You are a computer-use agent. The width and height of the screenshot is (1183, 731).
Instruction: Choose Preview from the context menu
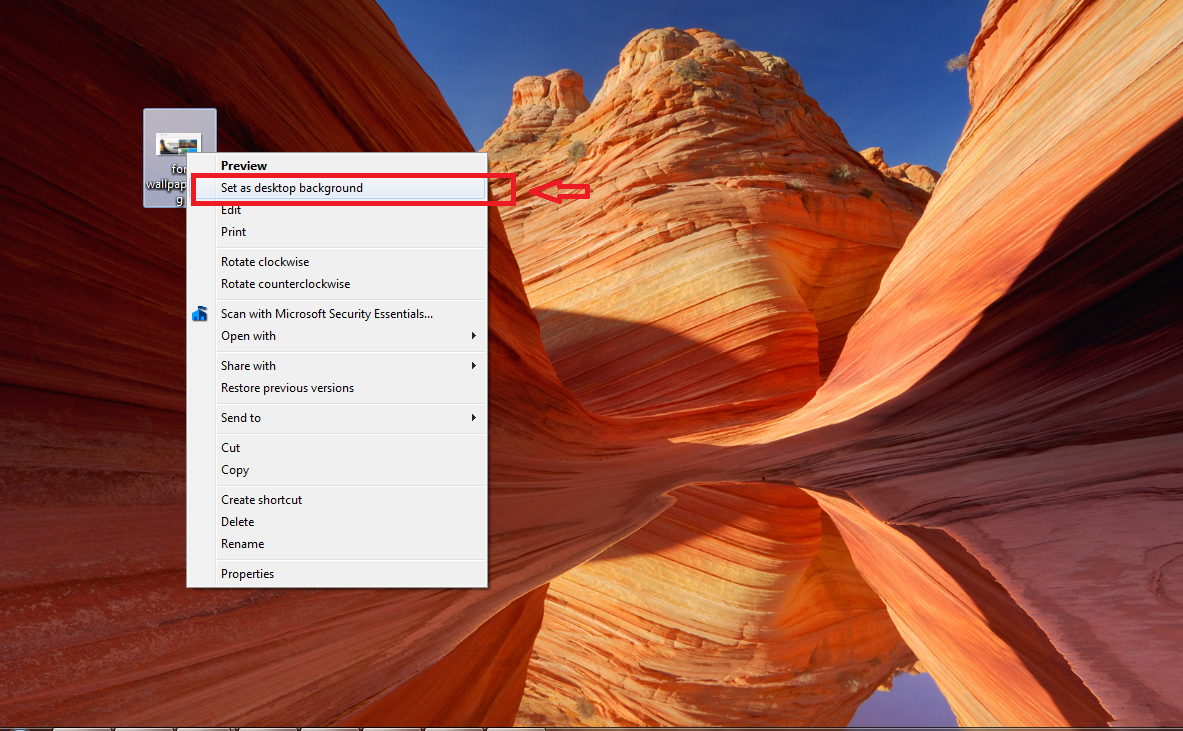point(244,166)
